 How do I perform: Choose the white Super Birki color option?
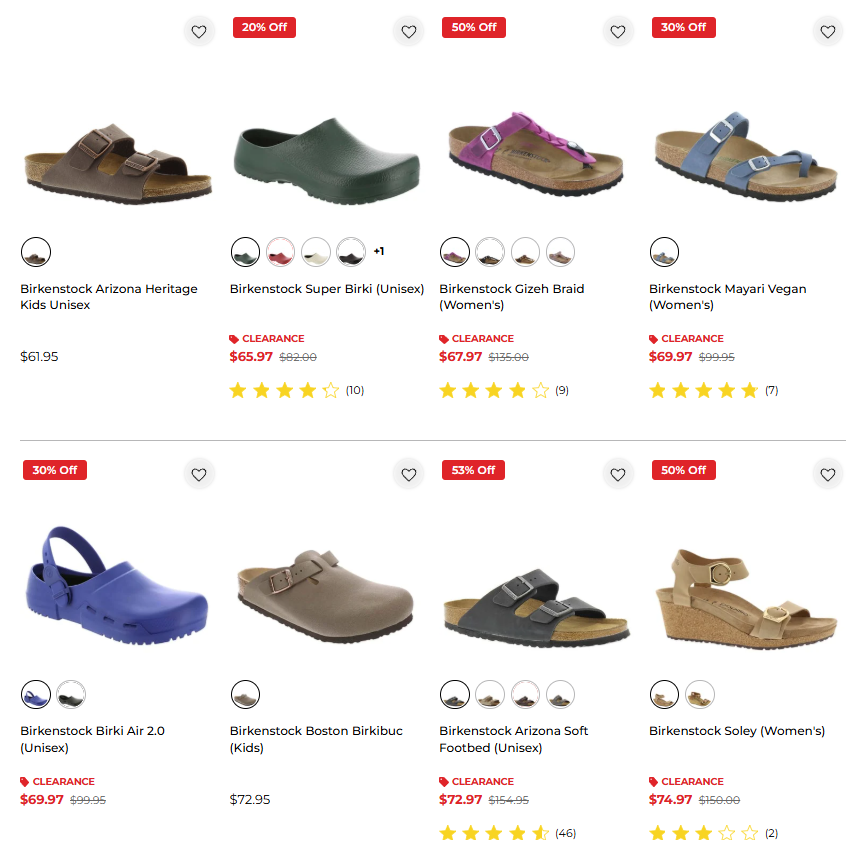click(x=316, y=252)
